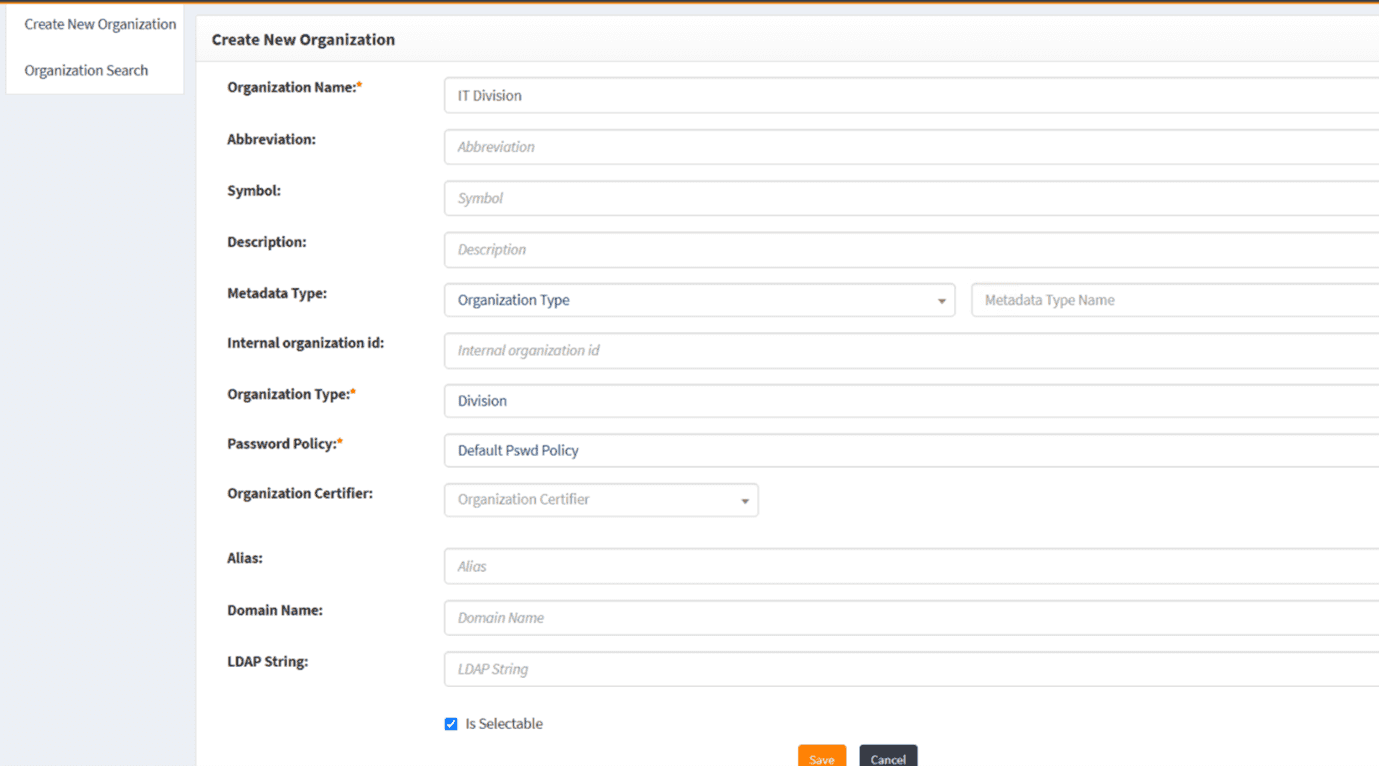Click the Abbreviation text field

coord(910,147)
